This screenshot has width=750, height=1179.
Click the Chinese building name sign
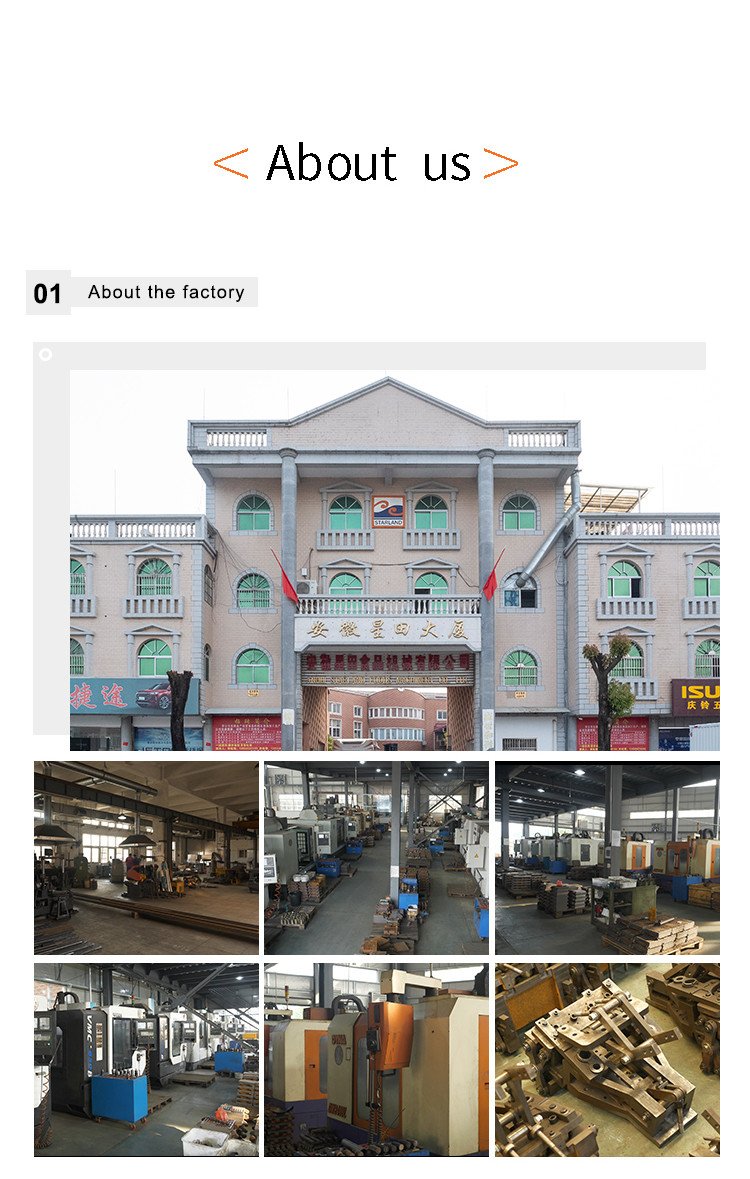tap(387, 630)
